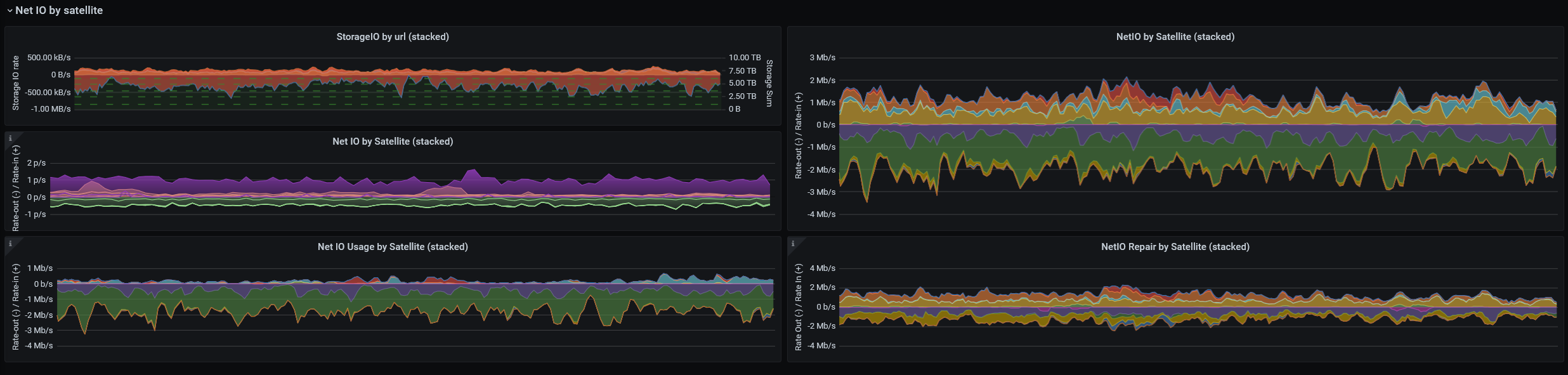Image resolution: width=1568 pixels, height=375 pixels.
Task: Show info icon of Net IO Usage panel
Action: pos(10,243)
